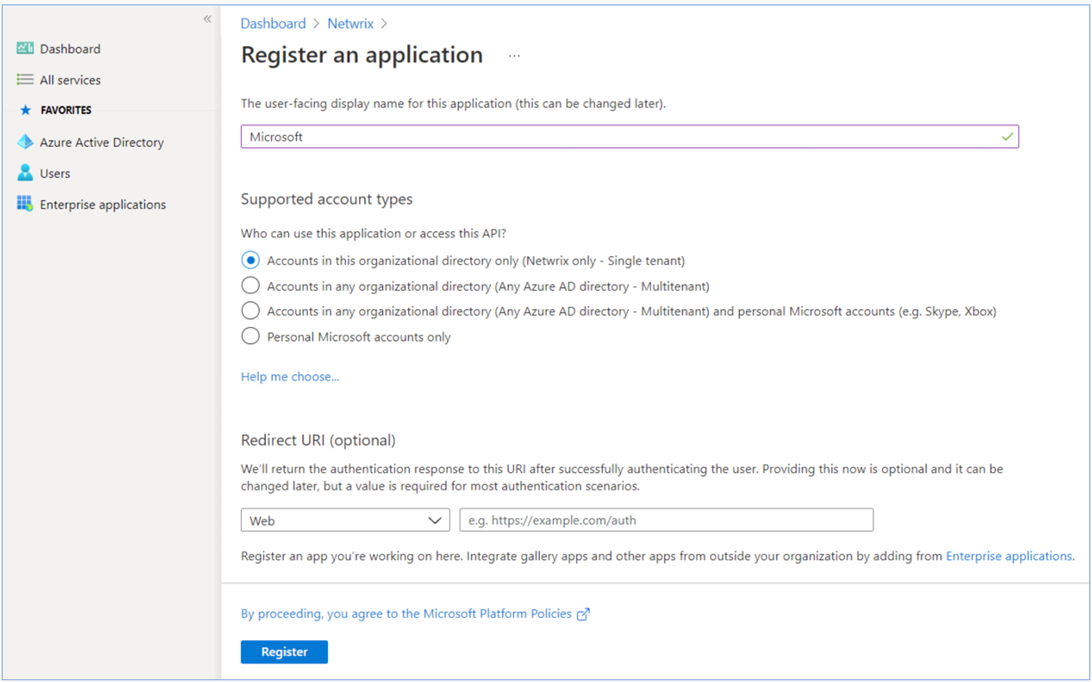Click the Dashboard icon in sidebar
This screenshot has width=1092, height=682.
(25, 49)
